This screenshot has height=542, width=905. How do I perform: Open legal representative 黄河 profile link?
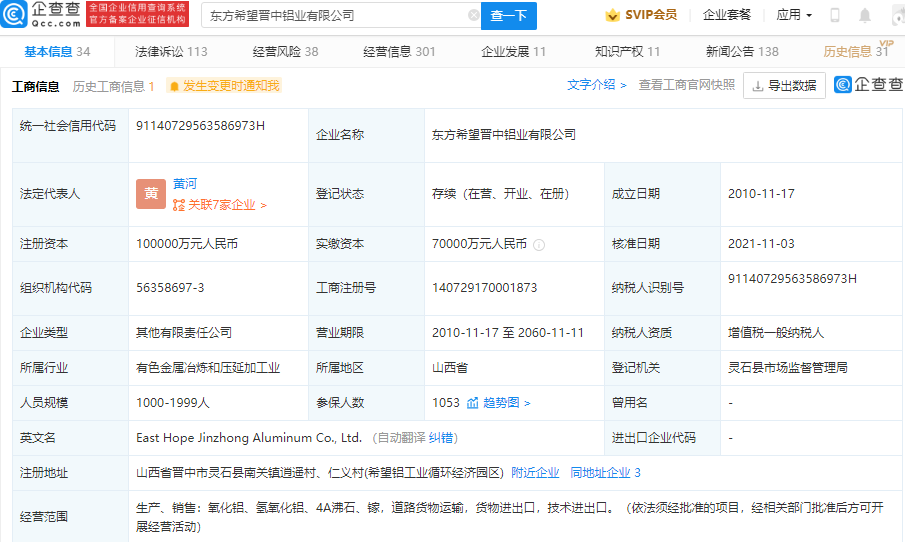(x=185, y=184)
